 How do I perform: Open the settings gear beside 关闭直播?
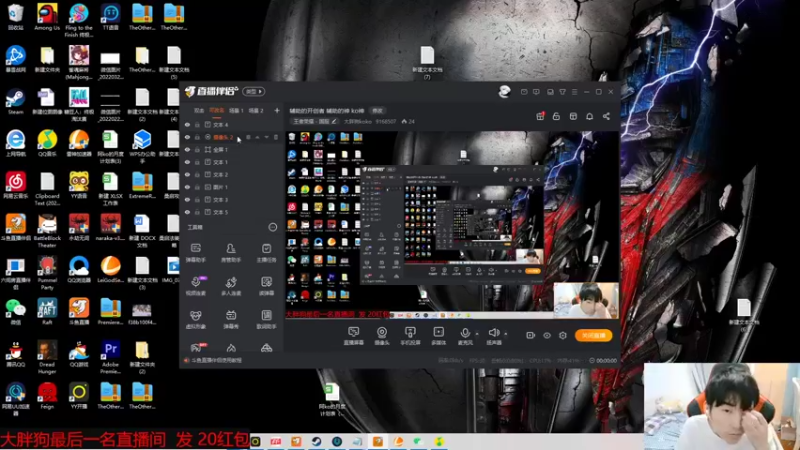tap(563, 335)
